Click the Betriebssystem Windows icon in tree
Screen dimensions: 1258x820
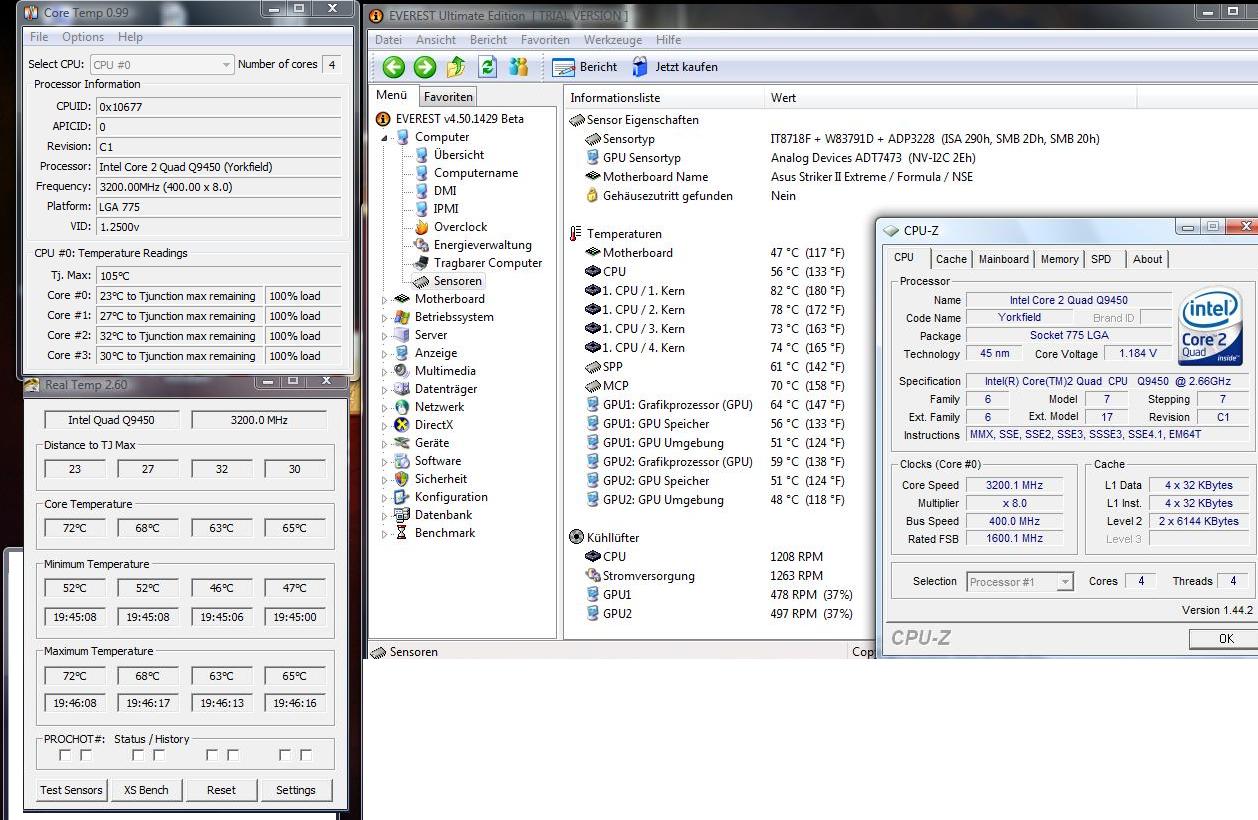point(403,317)
